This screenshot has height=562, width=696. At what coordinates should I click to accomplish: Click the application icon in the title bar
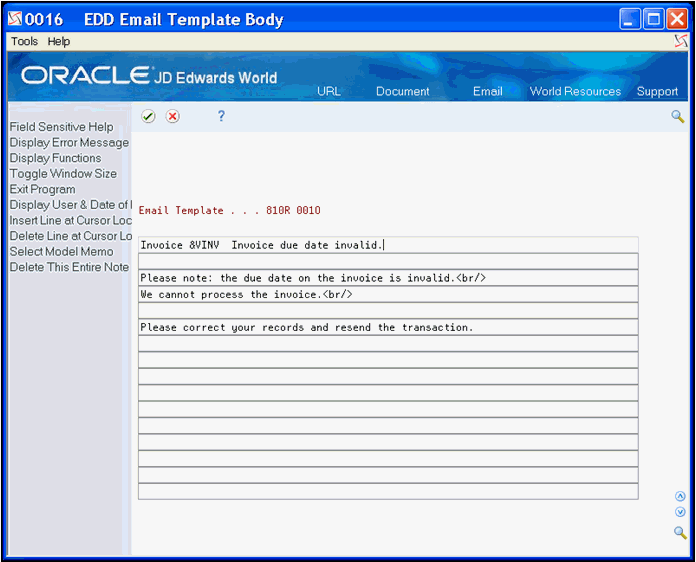(15, 19)
